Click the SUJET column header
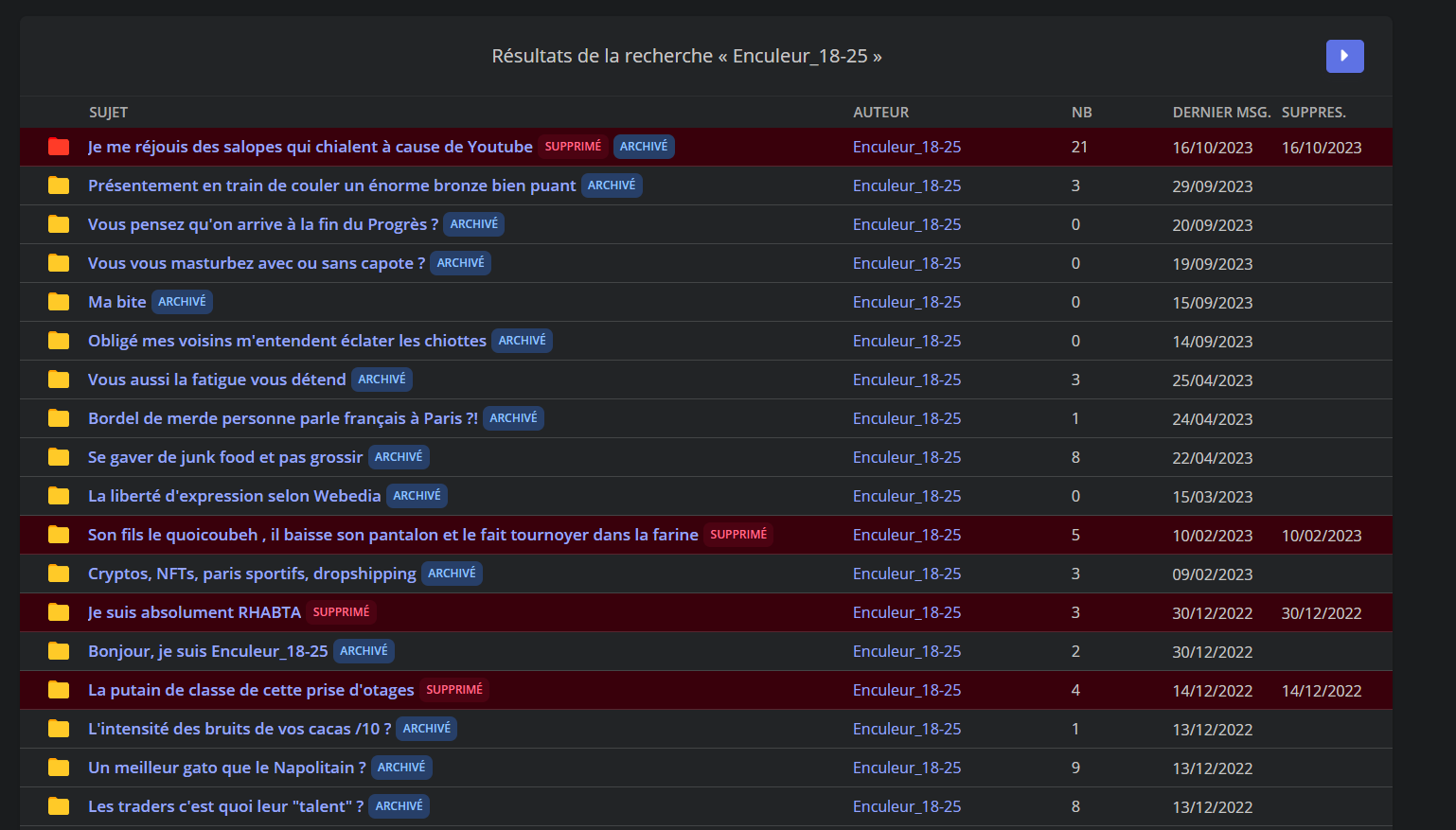This screenshot has width=1456, height=830. click(x=108, y=112)
